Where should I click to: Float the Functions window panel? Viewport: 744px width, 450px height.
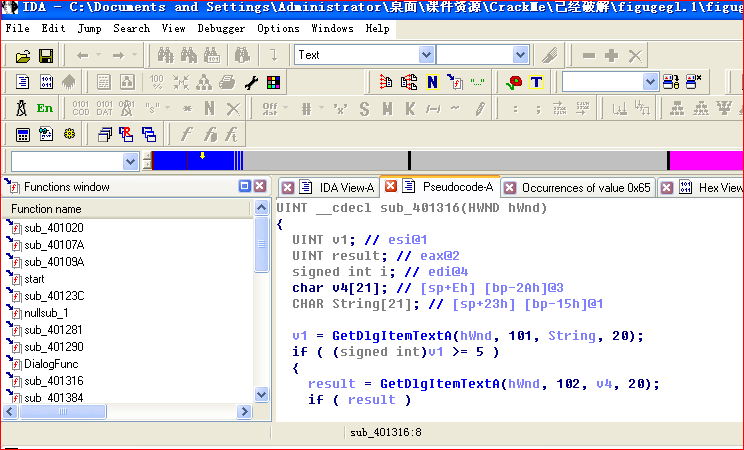pyautogui.click(x=244, y=186)
